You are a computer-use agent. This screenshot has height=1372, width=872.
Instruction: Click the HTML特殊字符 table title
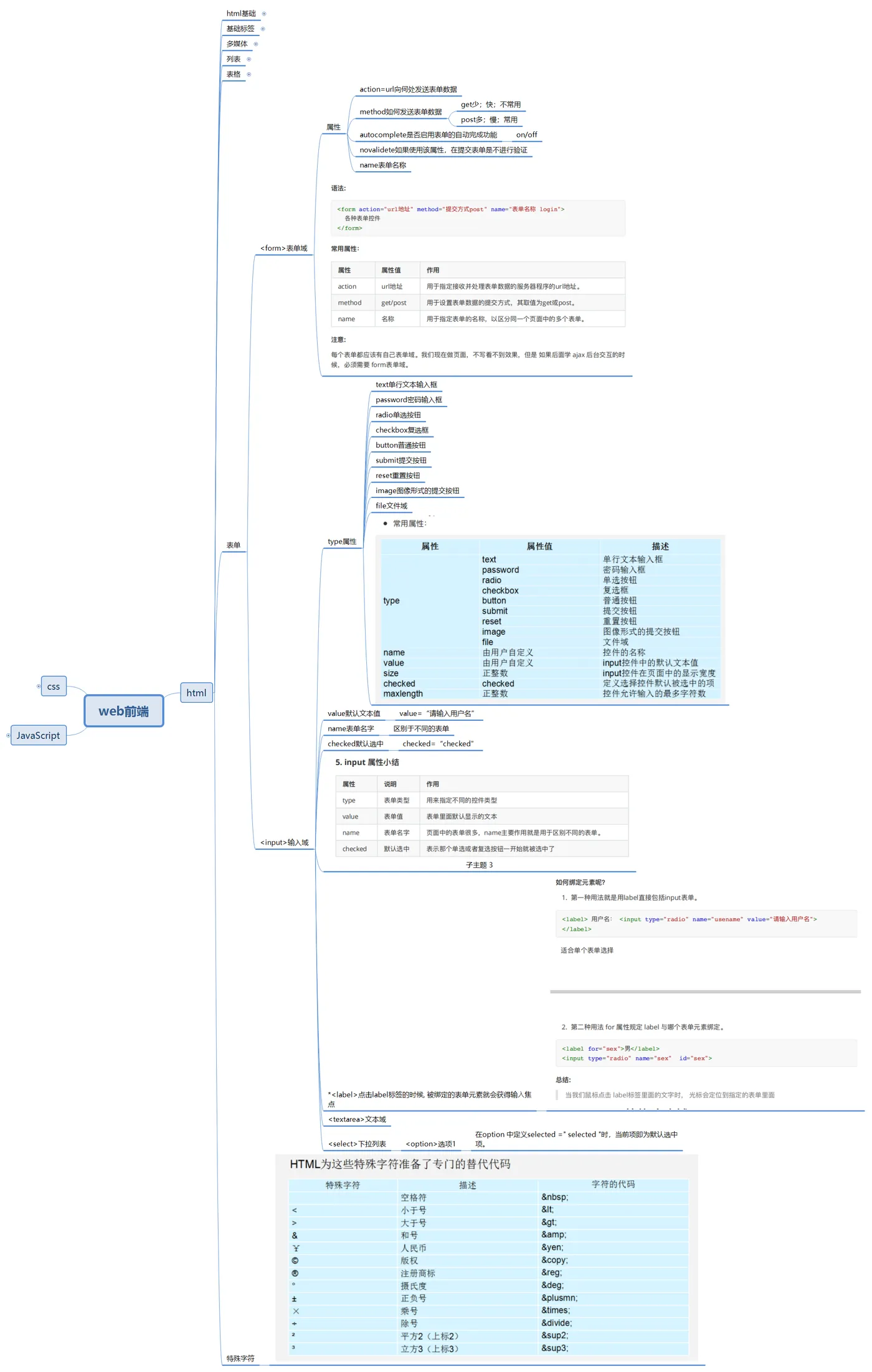click(400, 1165)
